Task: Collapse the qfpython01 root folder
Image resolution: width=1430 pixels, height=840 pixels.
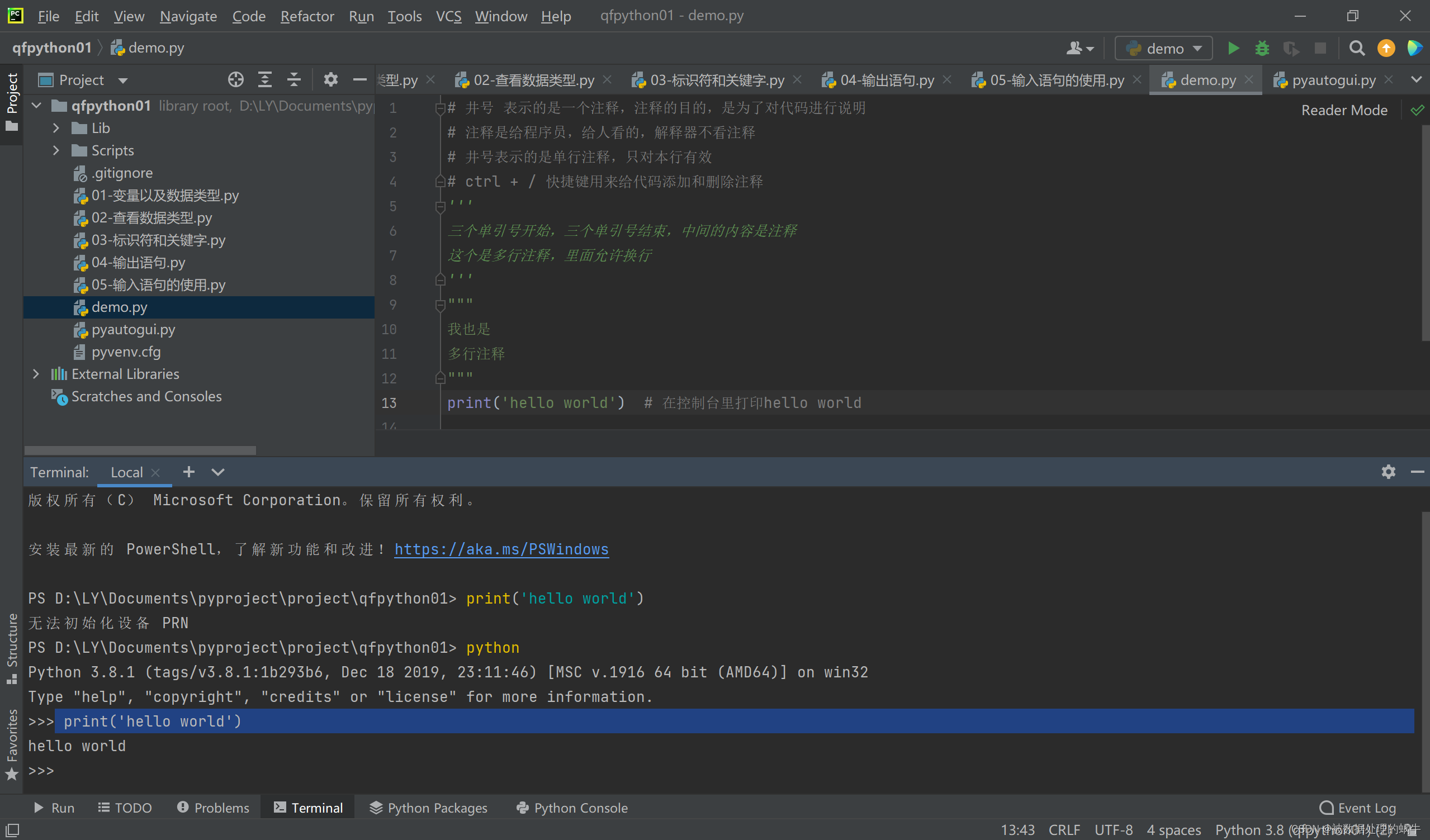Action: (x=36, y=106)
